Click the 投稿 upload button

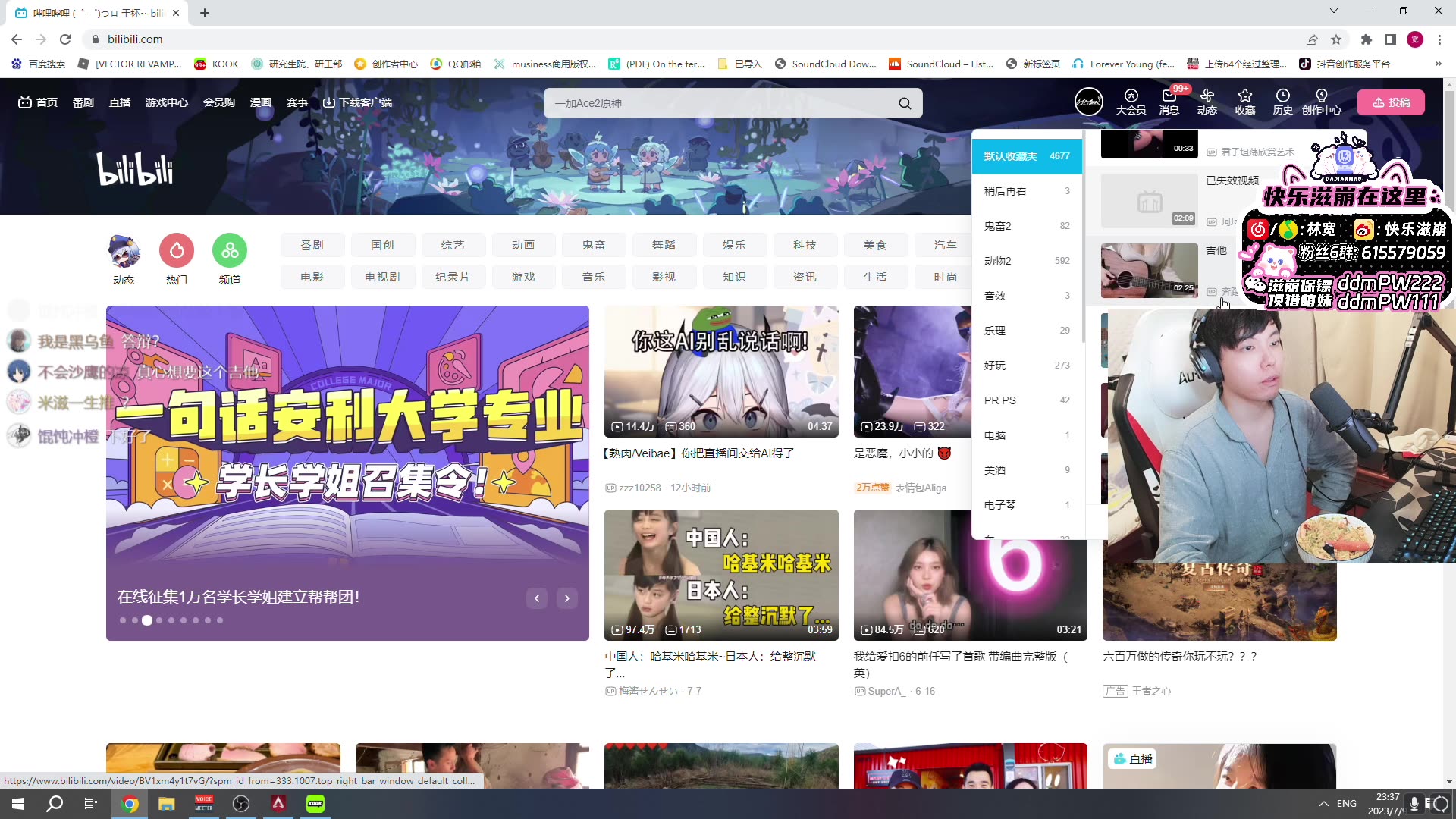[x=1391, y=102]
